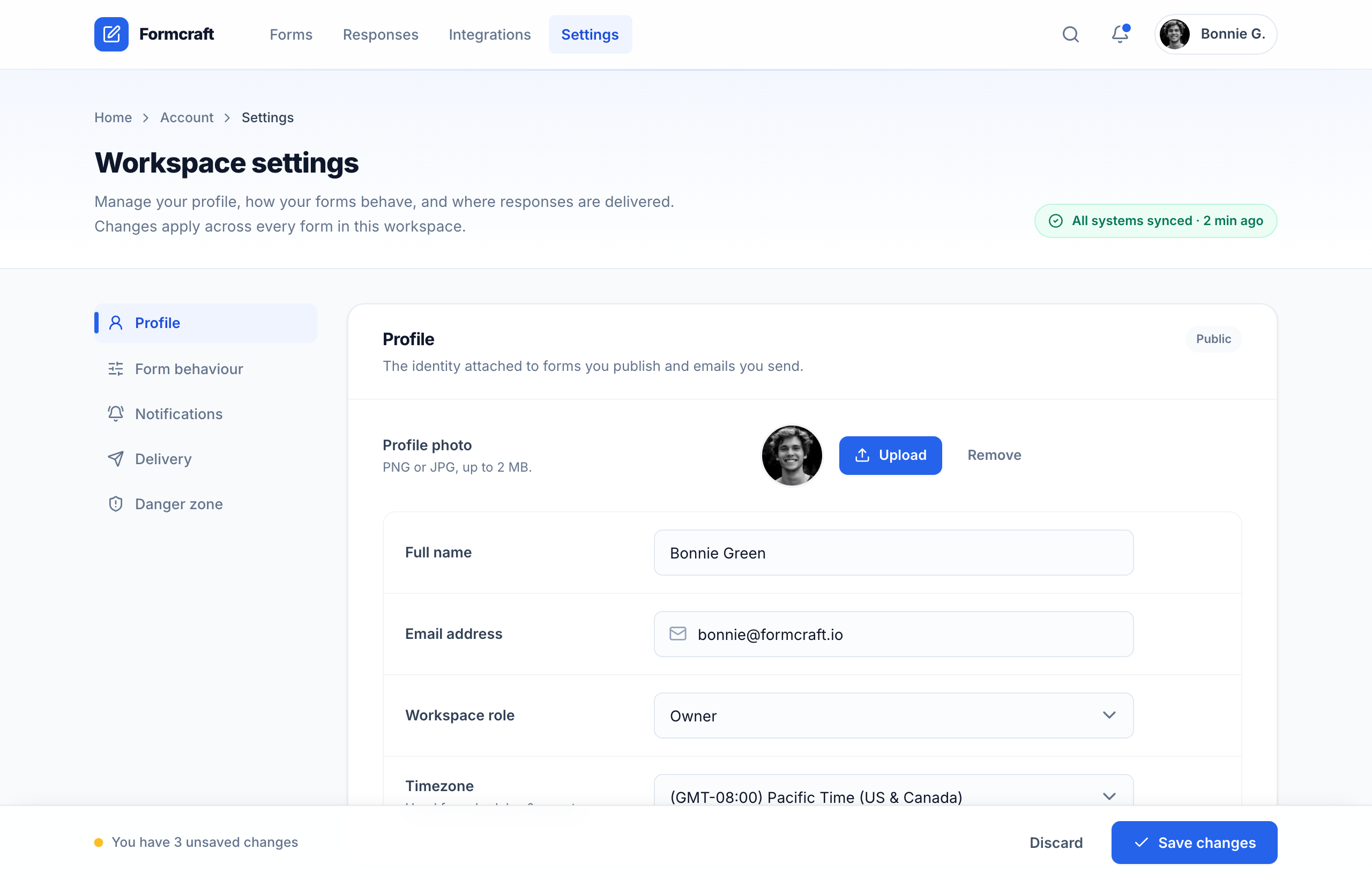The height and width of the screenshot is (879, 1372).
Task: Click the synced check-circle icon
Action: tap(1055, 221)
